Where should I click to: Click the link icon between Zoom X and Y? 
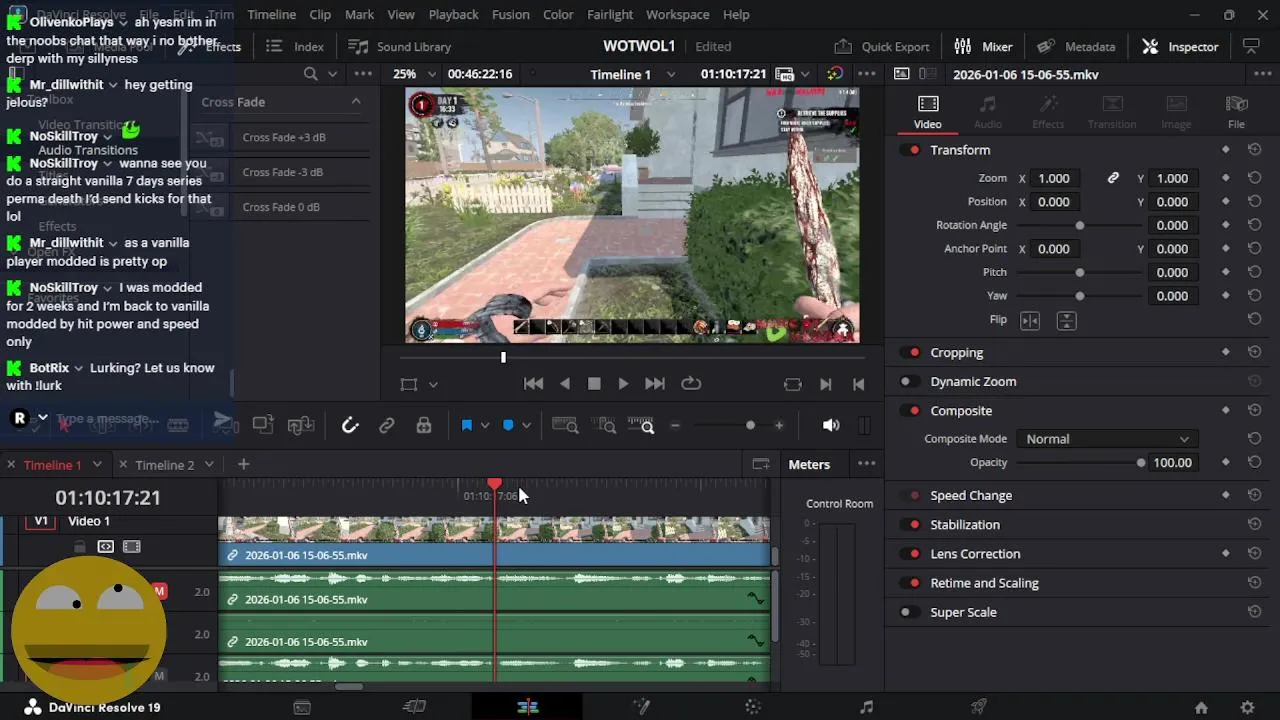pyautogui.click(x=1113, y=178)
